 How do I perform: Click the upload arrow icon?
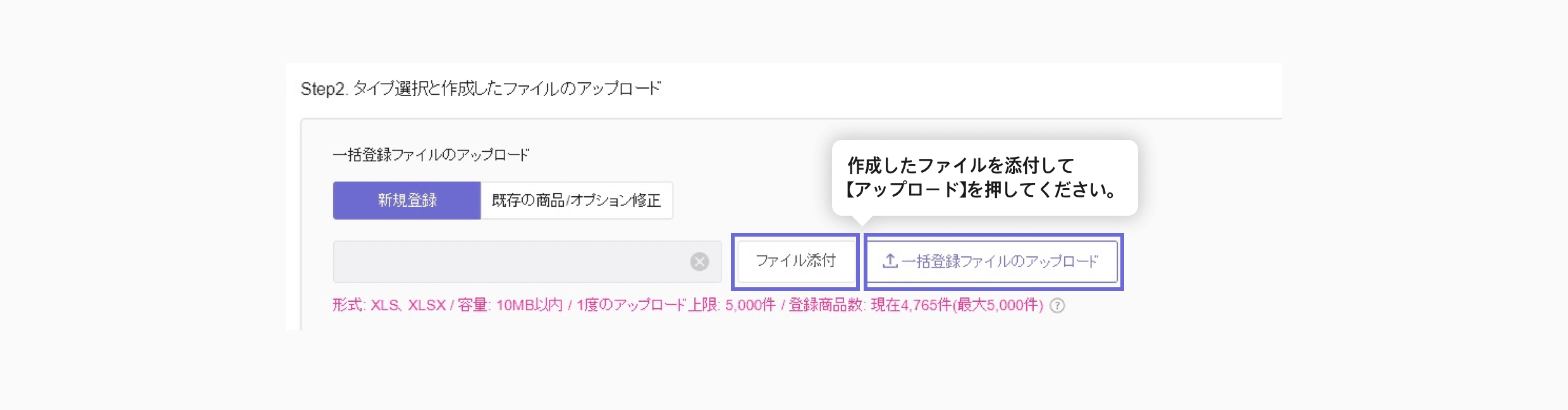coord(890,261)
